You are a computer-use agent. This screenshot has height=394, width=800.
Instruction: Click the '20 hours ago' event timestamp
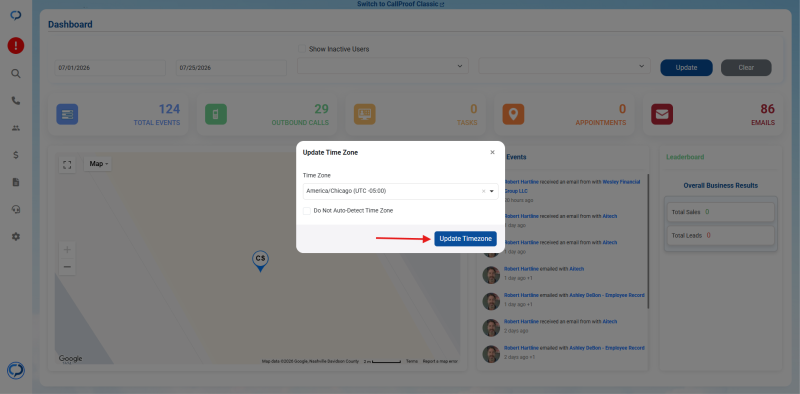(519, 201)
